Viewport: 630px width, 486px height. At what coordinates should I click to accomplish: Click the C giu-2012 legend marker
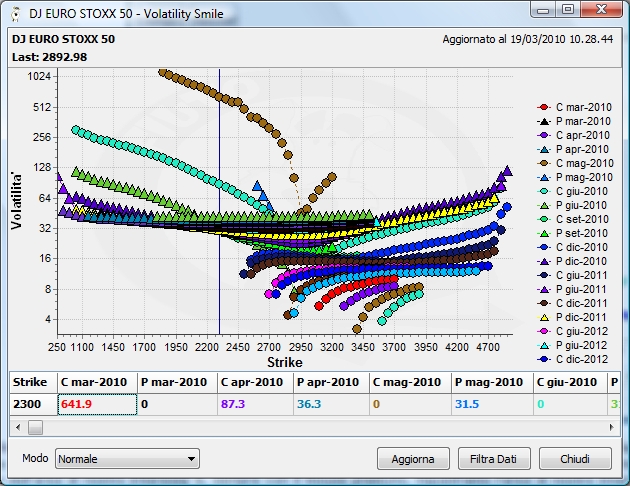pos(544,331)
